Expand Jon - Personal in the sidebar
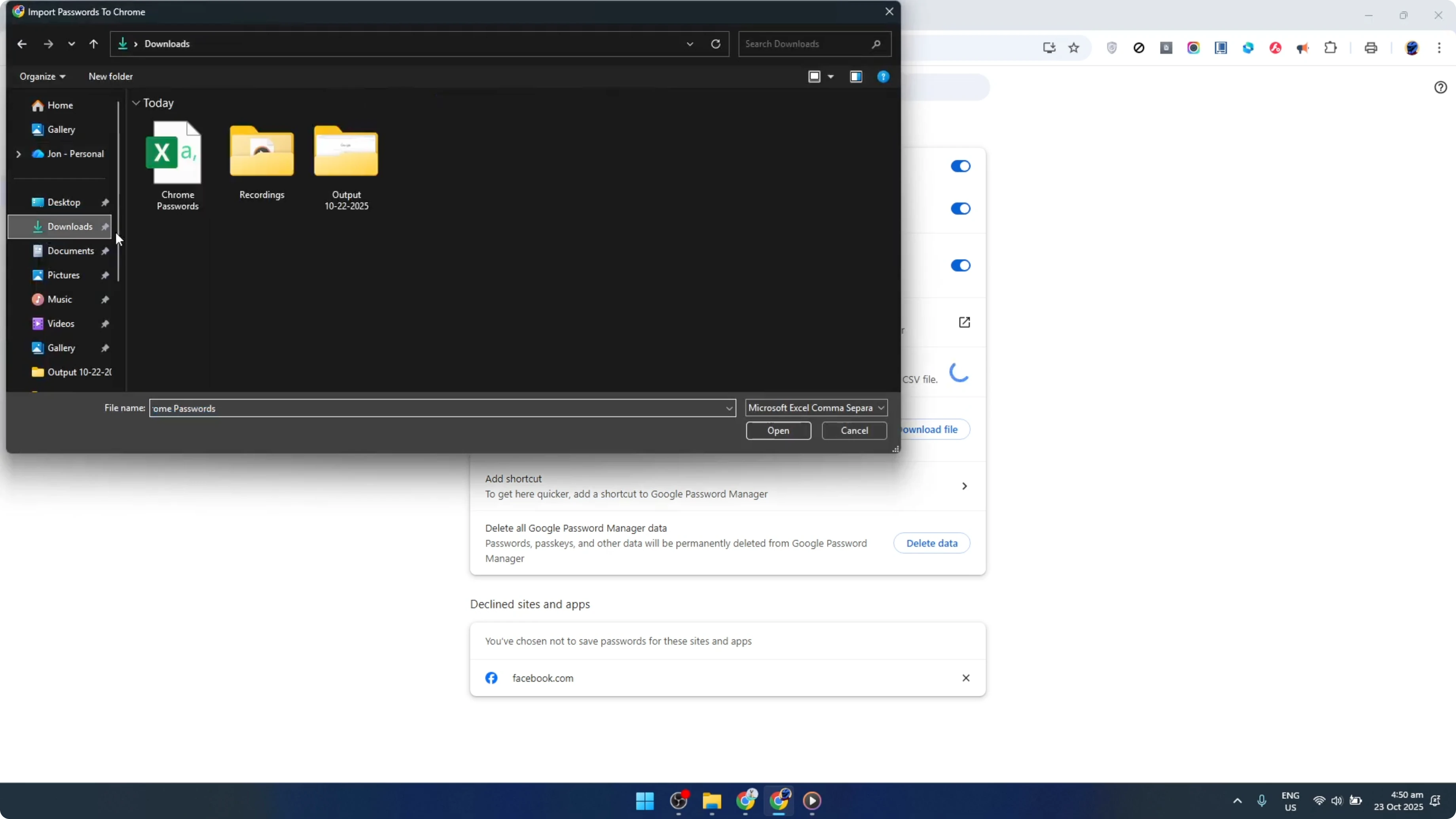 19,153
